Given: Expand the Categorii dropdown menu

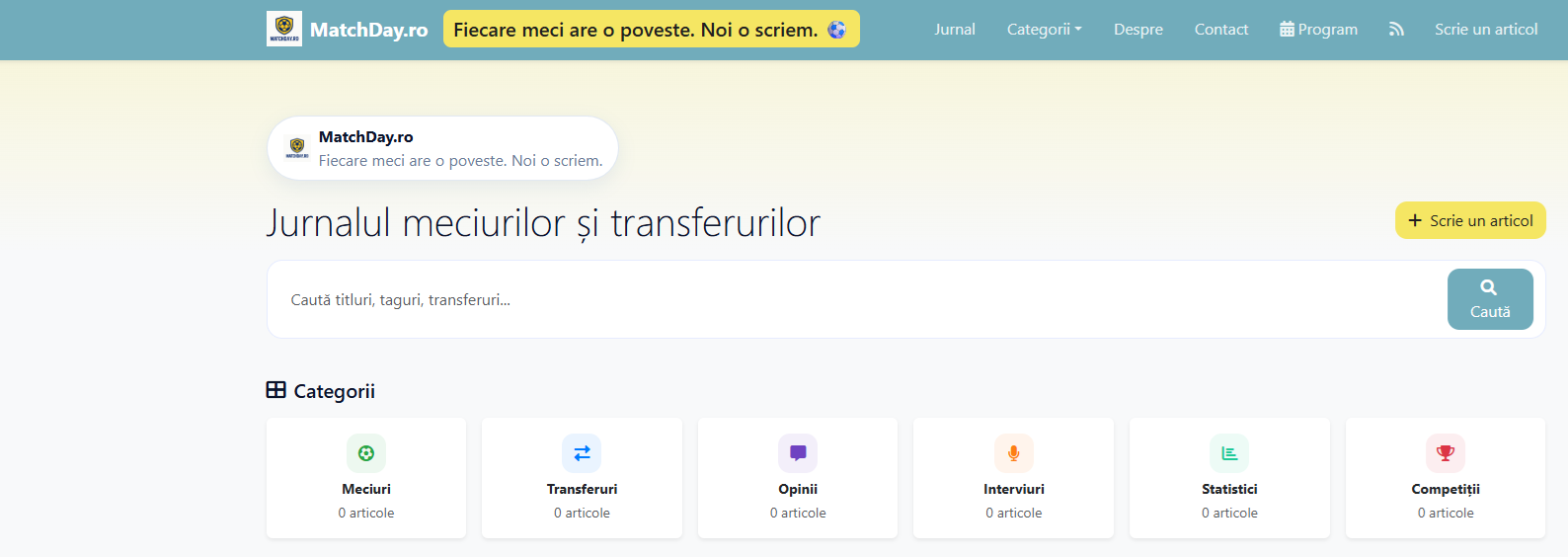Looking at the screenshot, I should [x=1044, y=30].
